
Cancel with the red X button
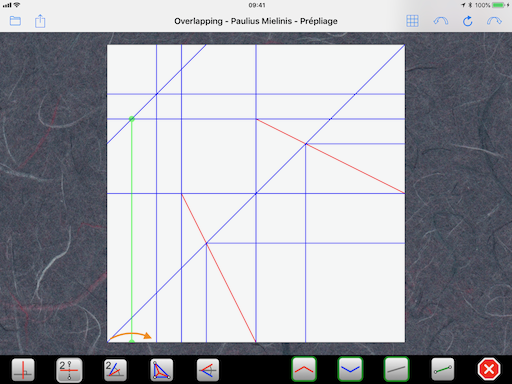click(489, 369)
